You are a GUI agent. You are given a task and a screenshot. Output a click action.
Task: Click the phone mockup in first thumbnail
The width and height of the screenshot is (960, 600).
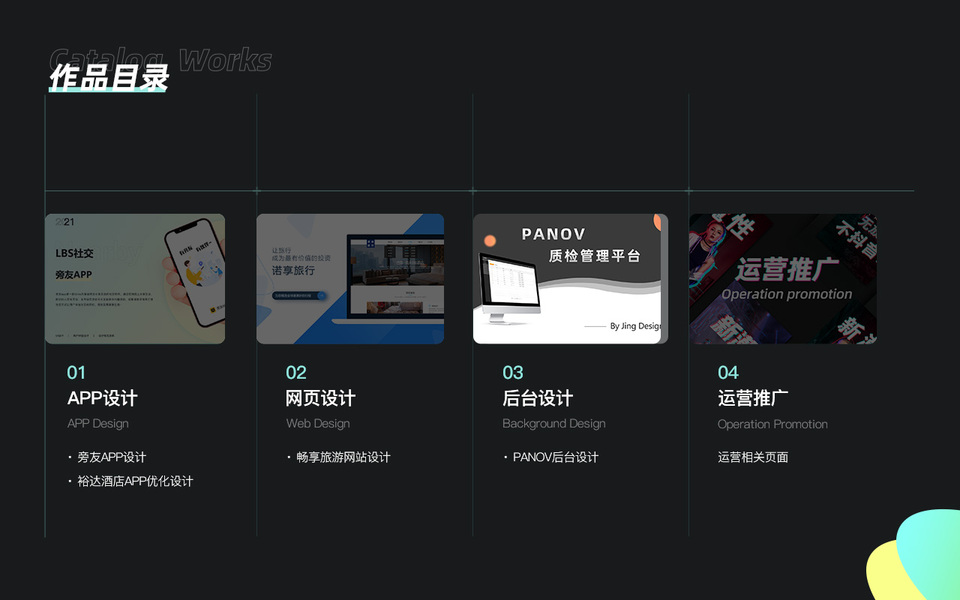[x=196, y=272]
